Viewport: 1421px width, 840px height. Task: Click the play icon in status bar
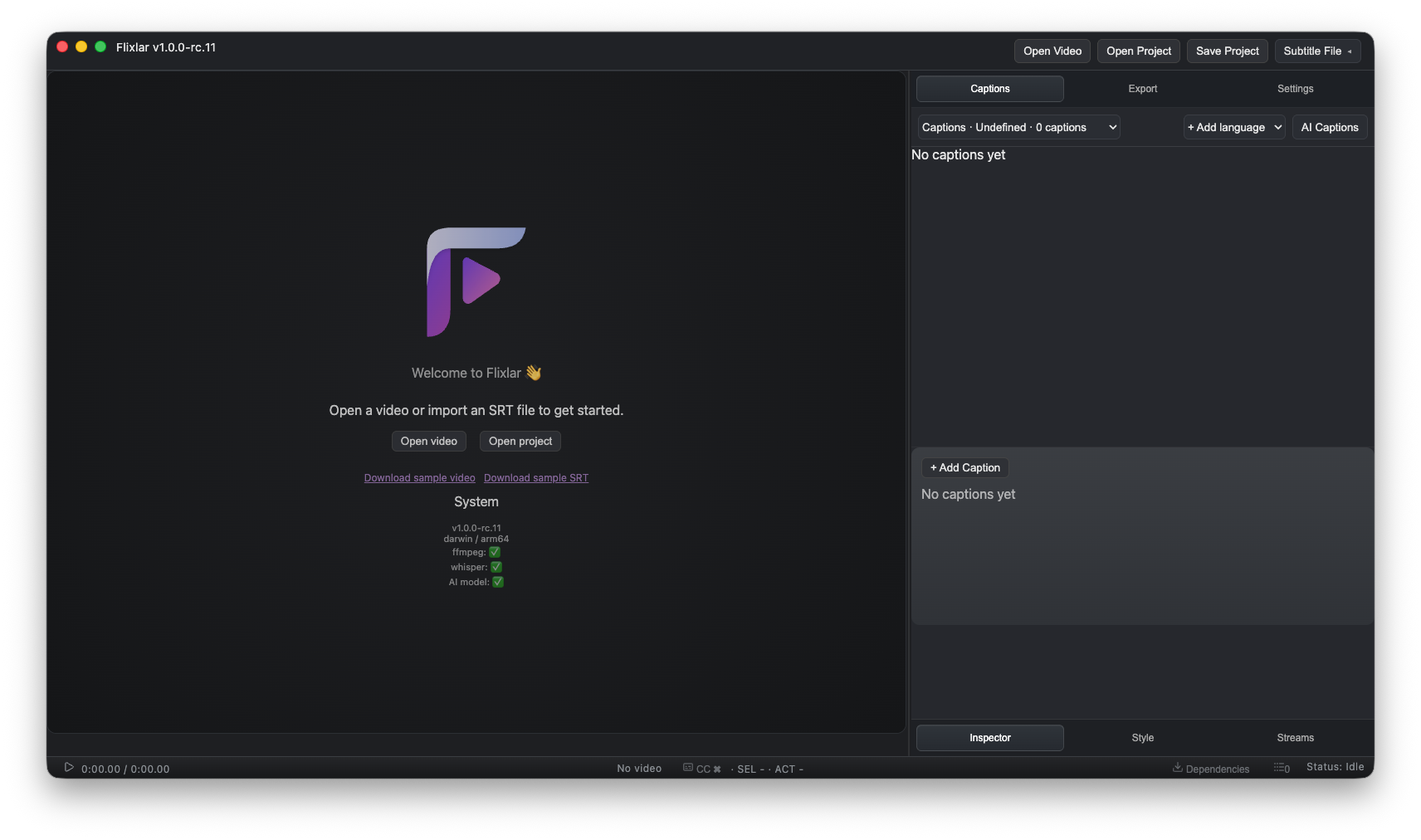pyautogui.click(x=69, y=768)
